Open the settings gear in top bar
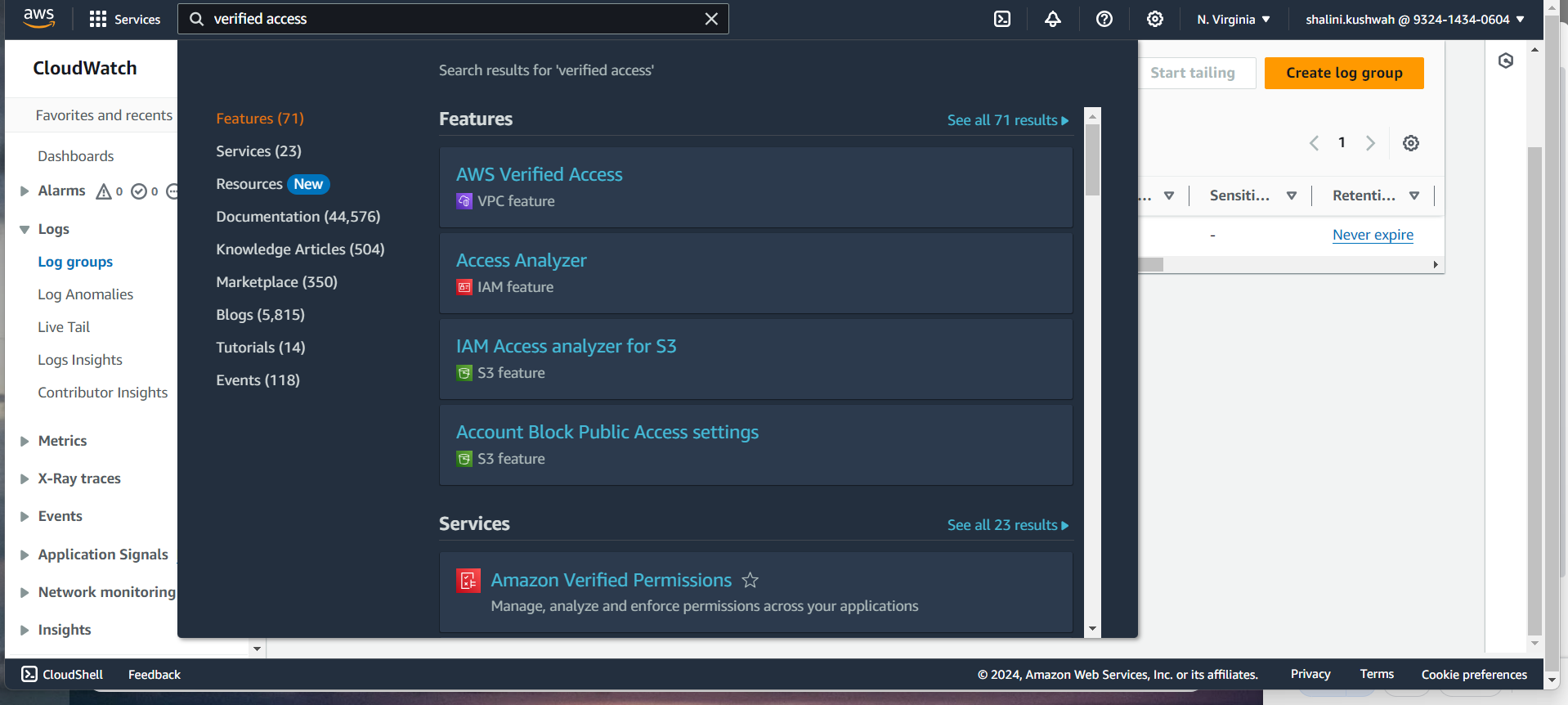 tap(1155, 19)
